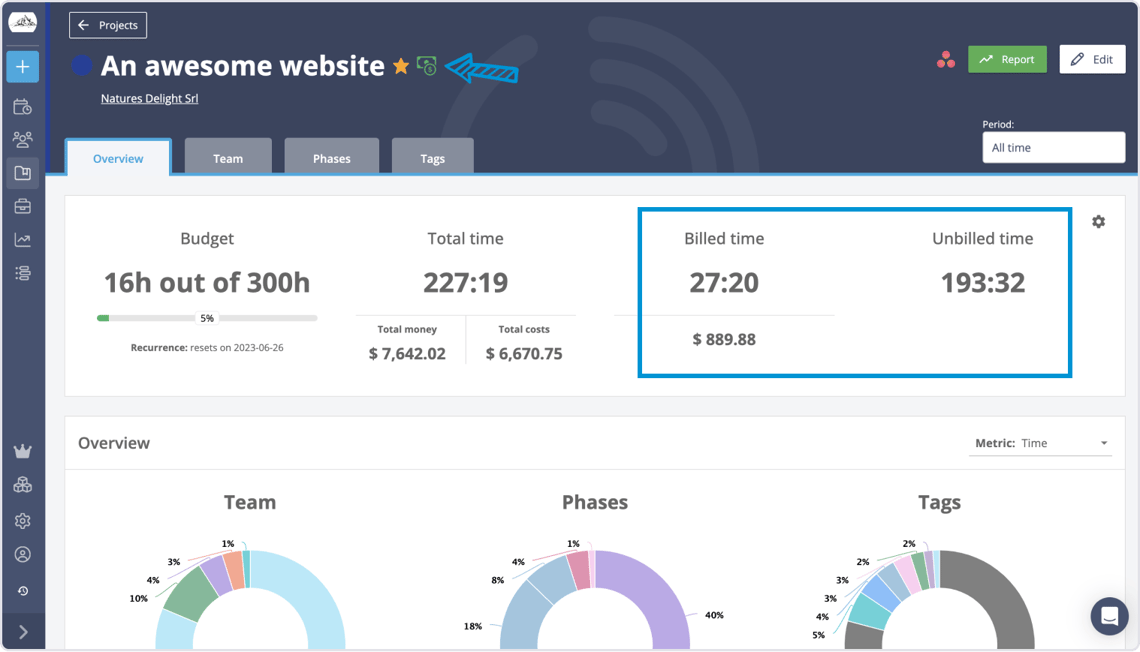
Task: Select the Team tab
Action: coord(228,158)
